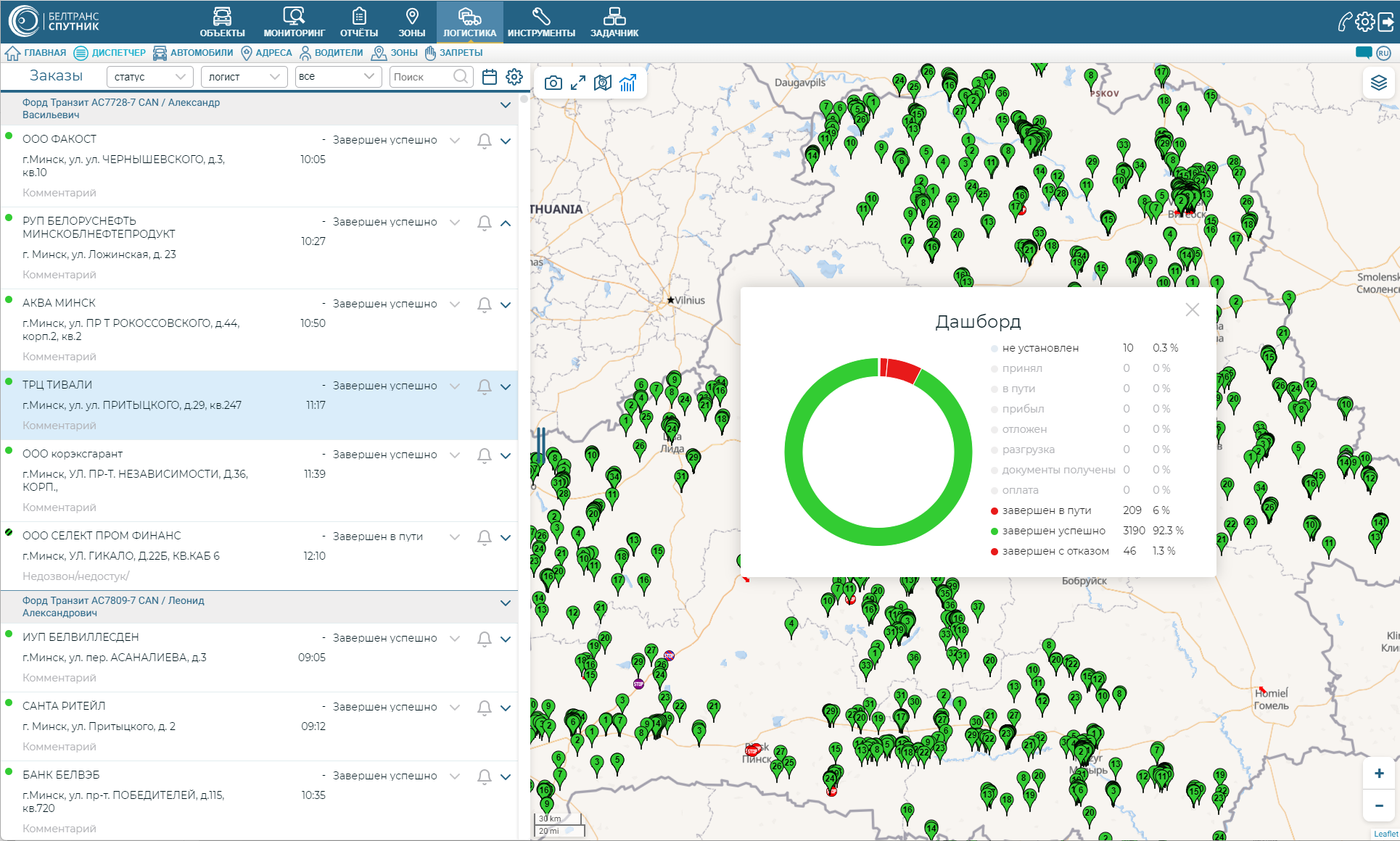Toggle 'завершен с отказом' legend entry
The image size is (1400, 841).
[1055, 551]
